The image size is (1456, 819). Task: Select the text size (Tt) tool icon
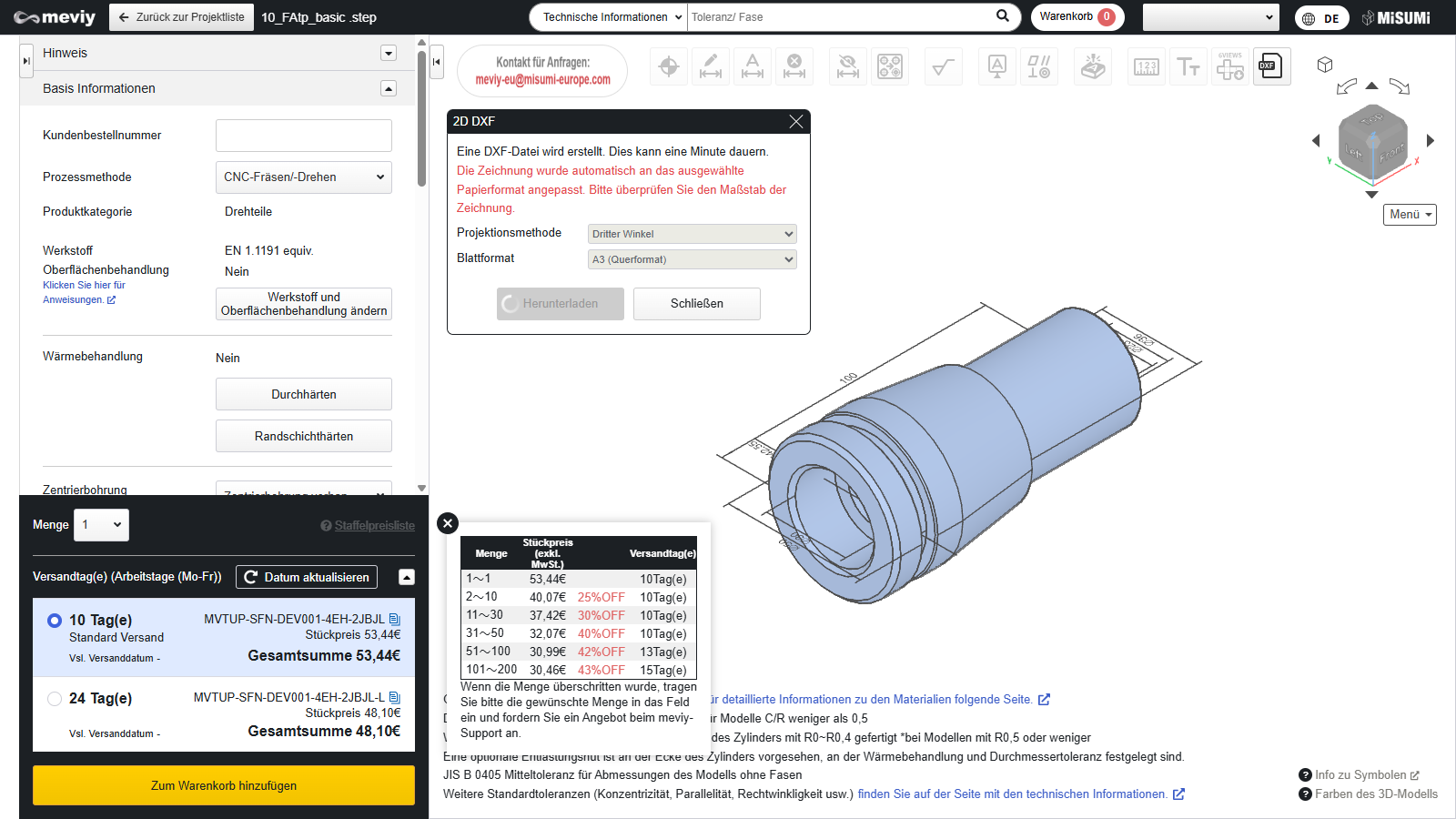pos(1188,66)
